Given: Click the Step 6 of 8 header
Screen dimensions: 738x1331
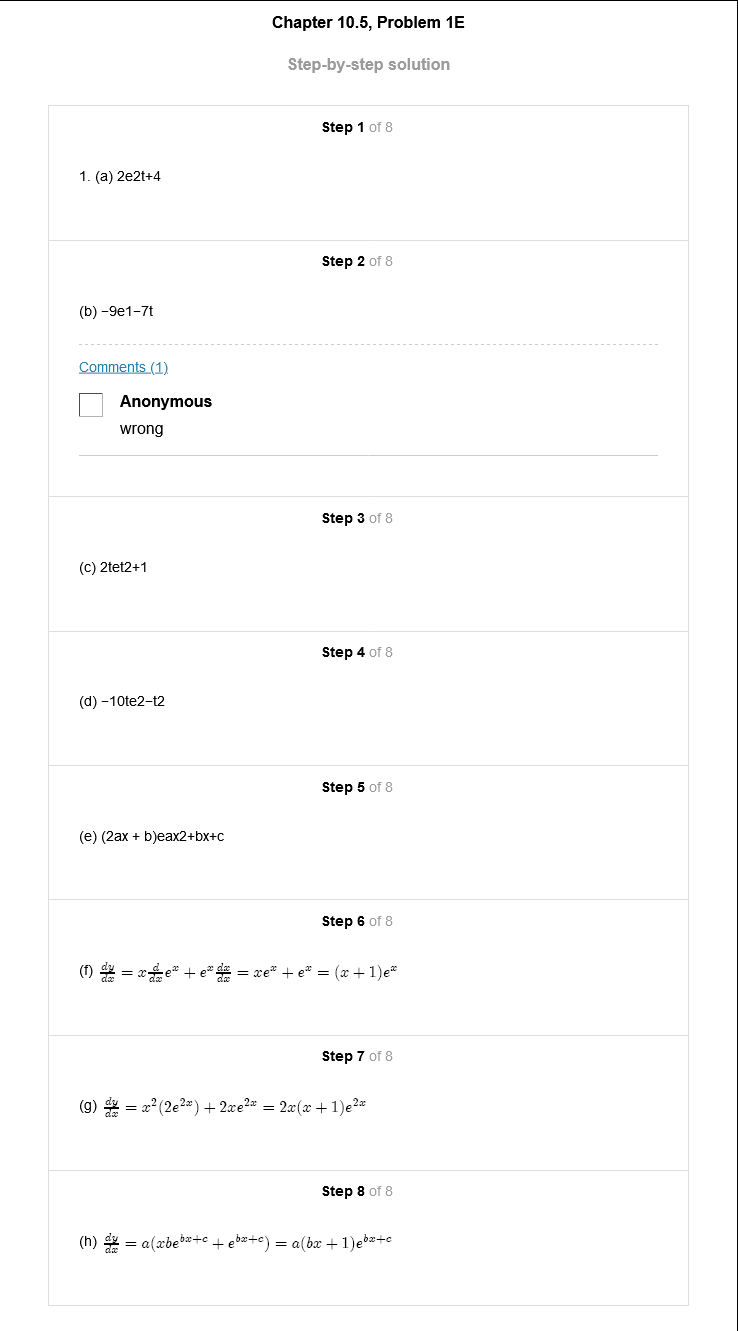Looking at the screenshot, I should pos(357,921).
